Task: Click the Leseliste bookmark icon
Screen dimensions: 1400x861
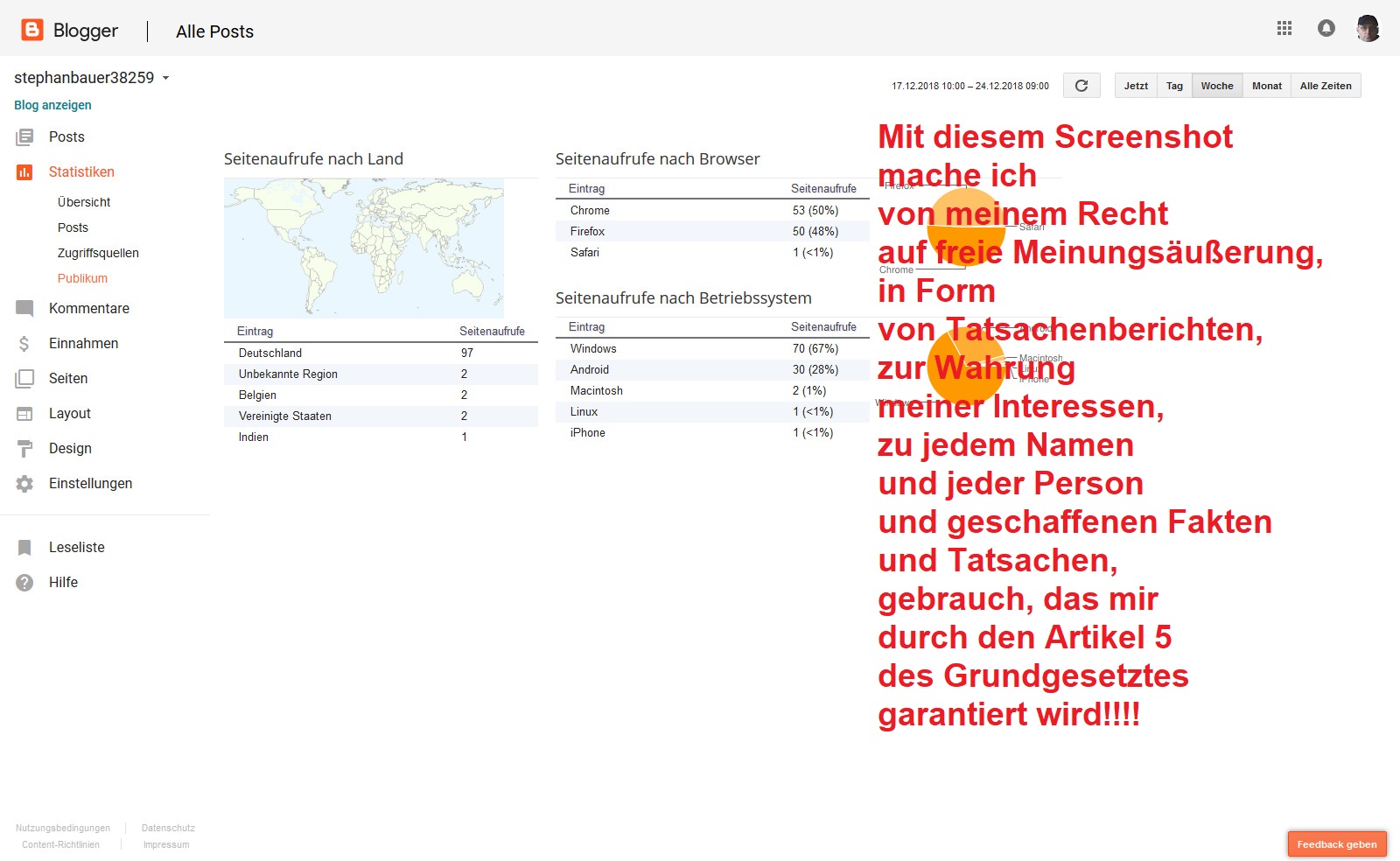Action: (24, 548)
